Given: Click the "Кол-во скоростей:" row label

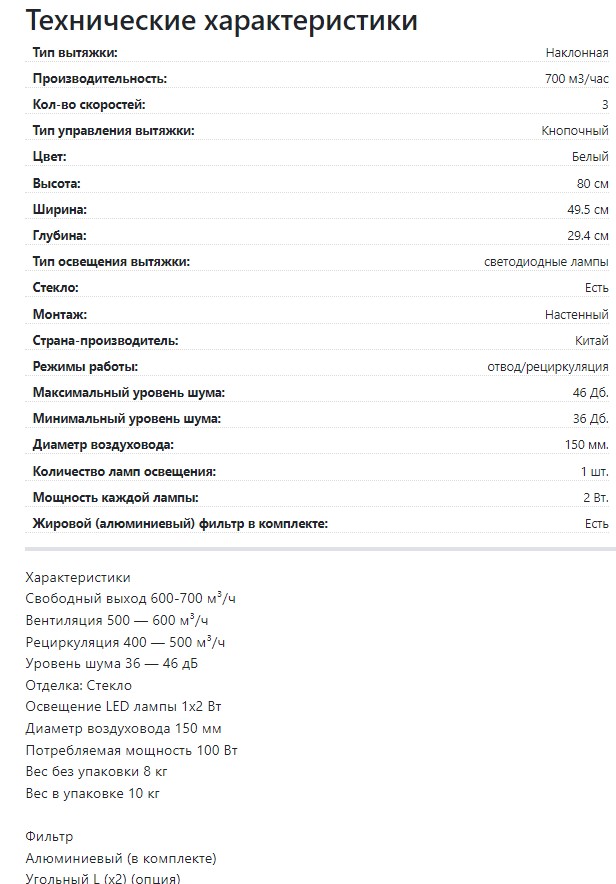Looking at the screenshot, I should coord(89,105).
